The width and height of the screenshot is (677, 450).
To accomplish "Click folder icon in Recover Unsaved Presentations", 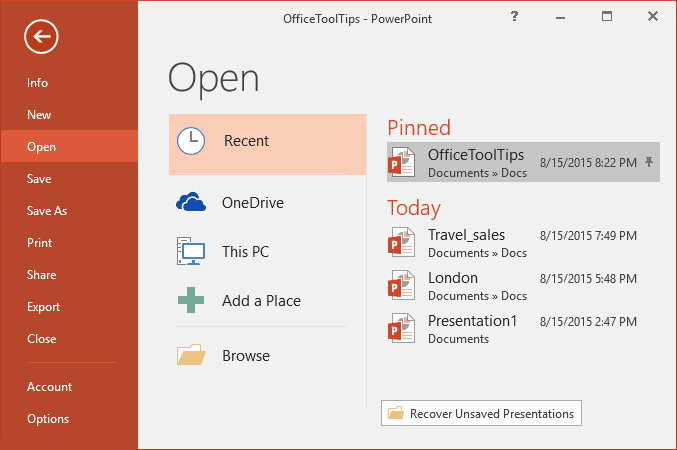I will pyautogui.click(x=395, y=413).
